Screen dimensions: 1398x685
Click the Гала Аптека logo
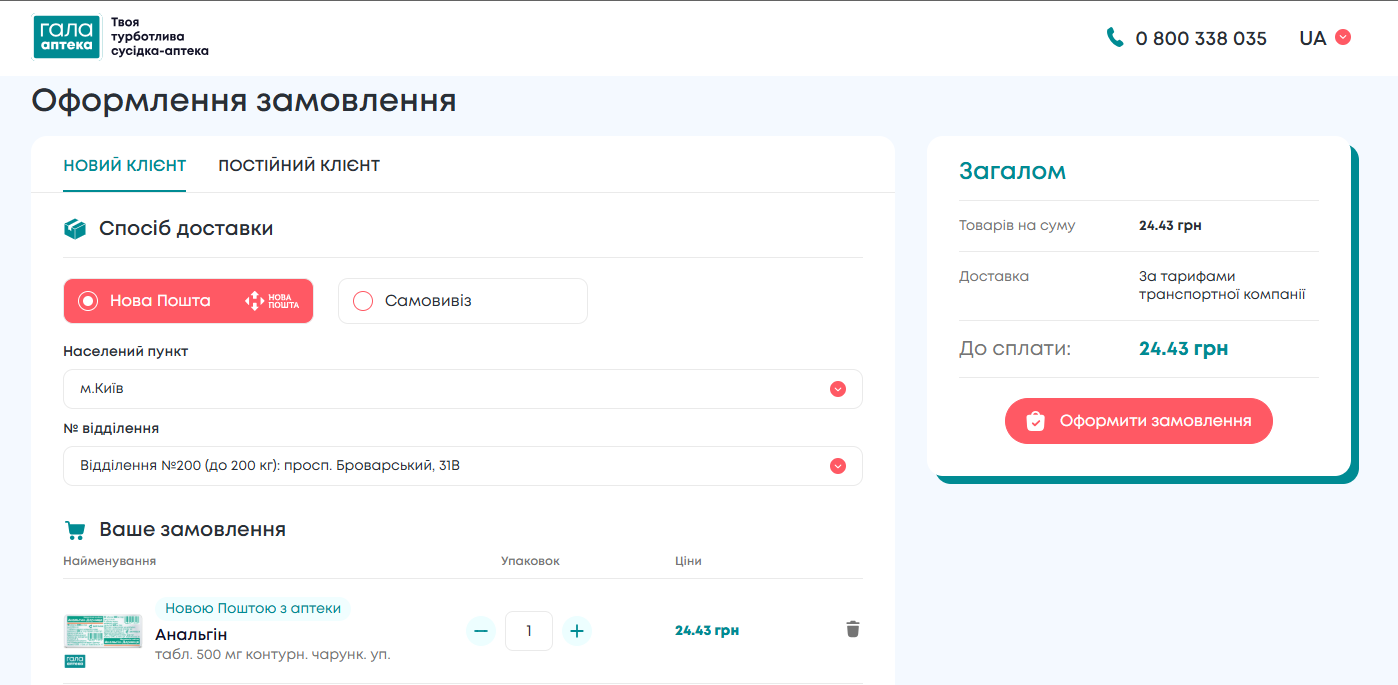[67, 37]
